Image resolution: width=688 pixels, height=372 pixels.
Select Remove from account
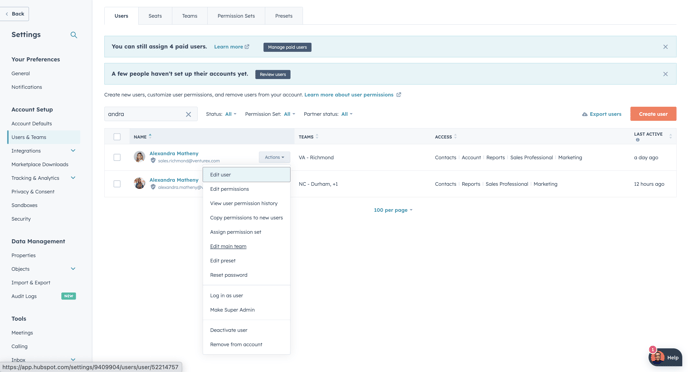247,344
